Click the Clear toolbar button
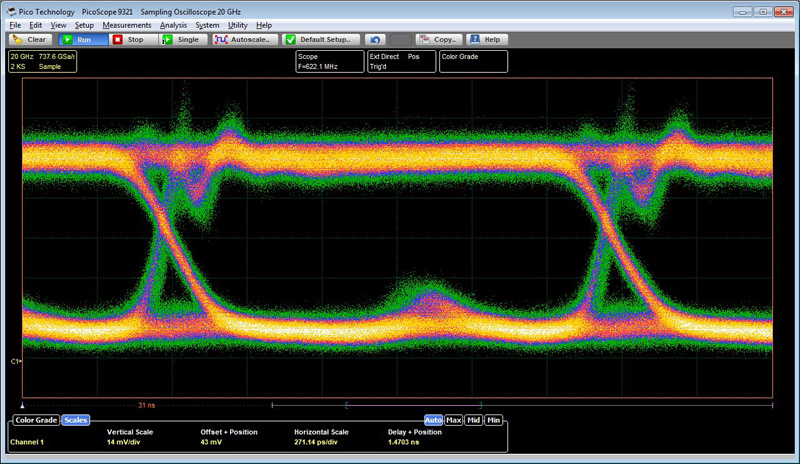 [30, 39]
